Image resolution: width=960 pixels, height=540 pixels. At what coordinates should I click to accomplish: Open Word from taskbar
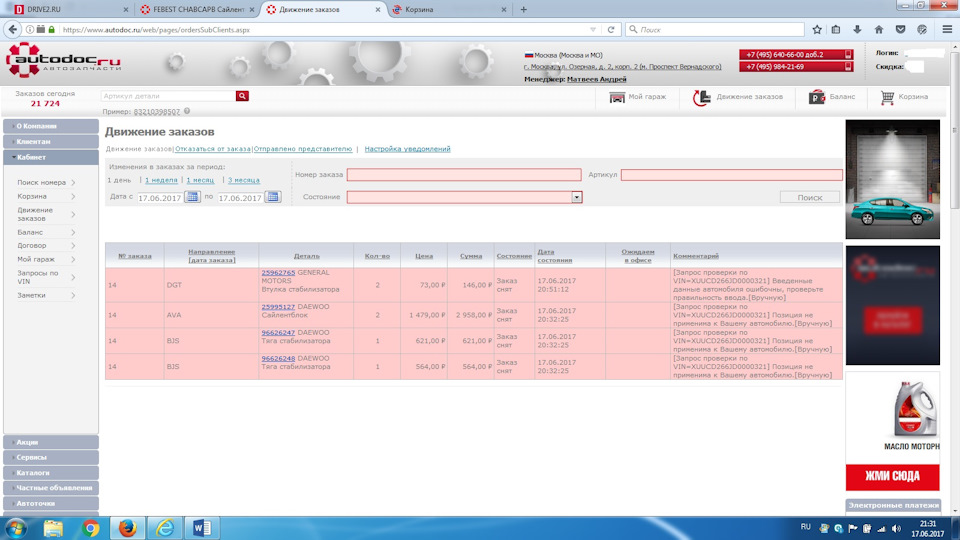click(x=202, y=528)
